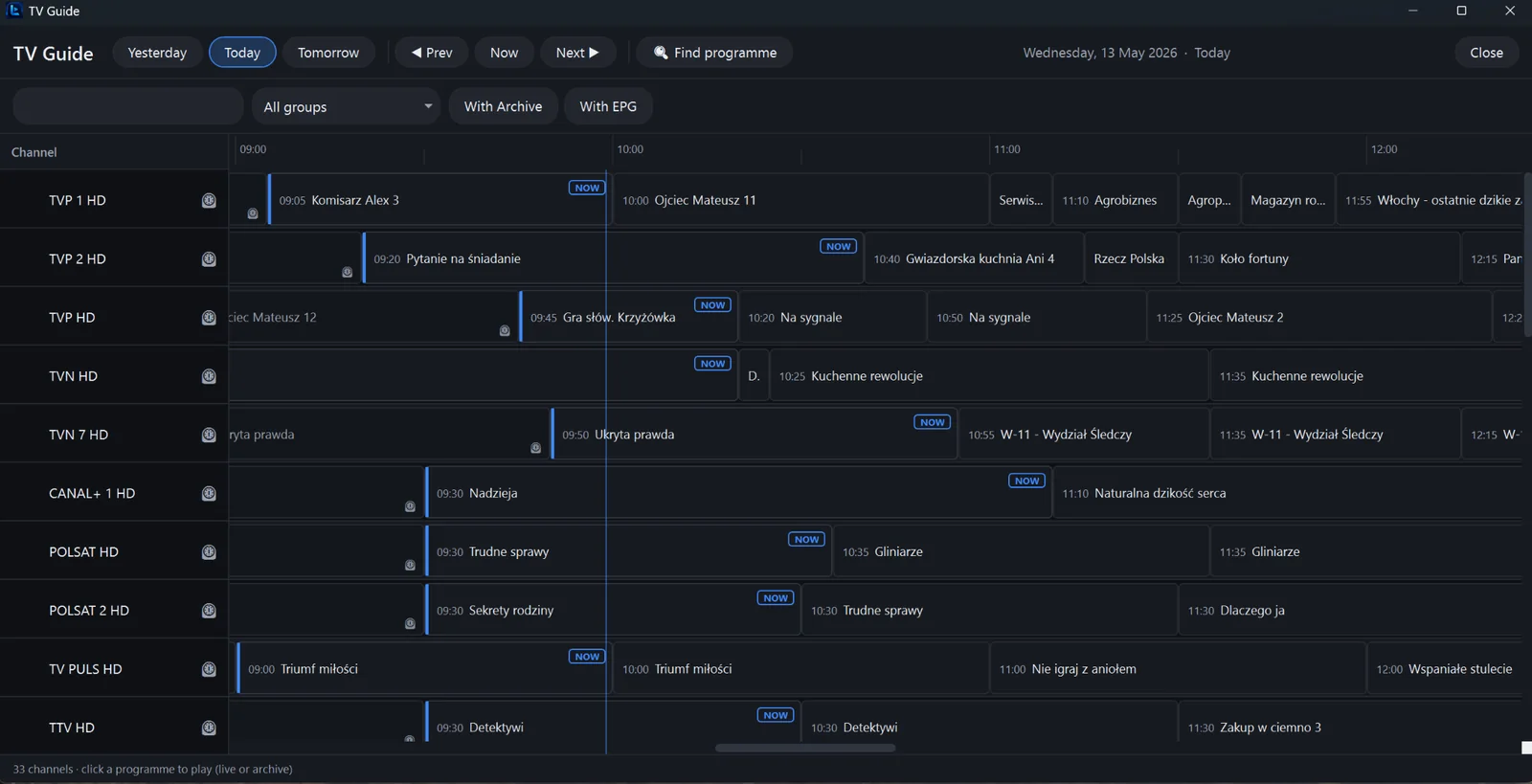Viewport: 1532px width, 784px height.
Task: Open Naturalna dzikość serca at 11:10
Action: coord(1287,492)
